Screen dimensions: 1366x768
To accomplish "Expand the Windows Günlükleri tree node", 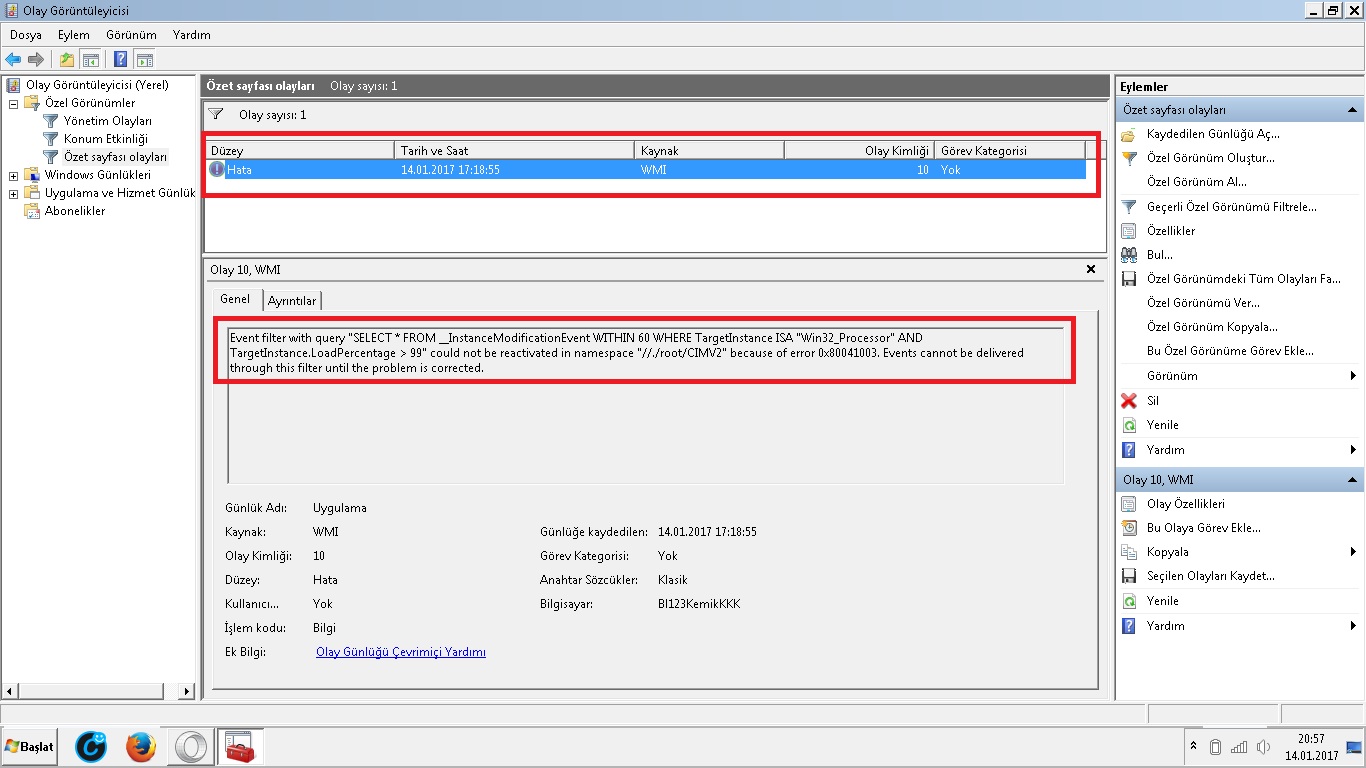I will coord(14,175).
